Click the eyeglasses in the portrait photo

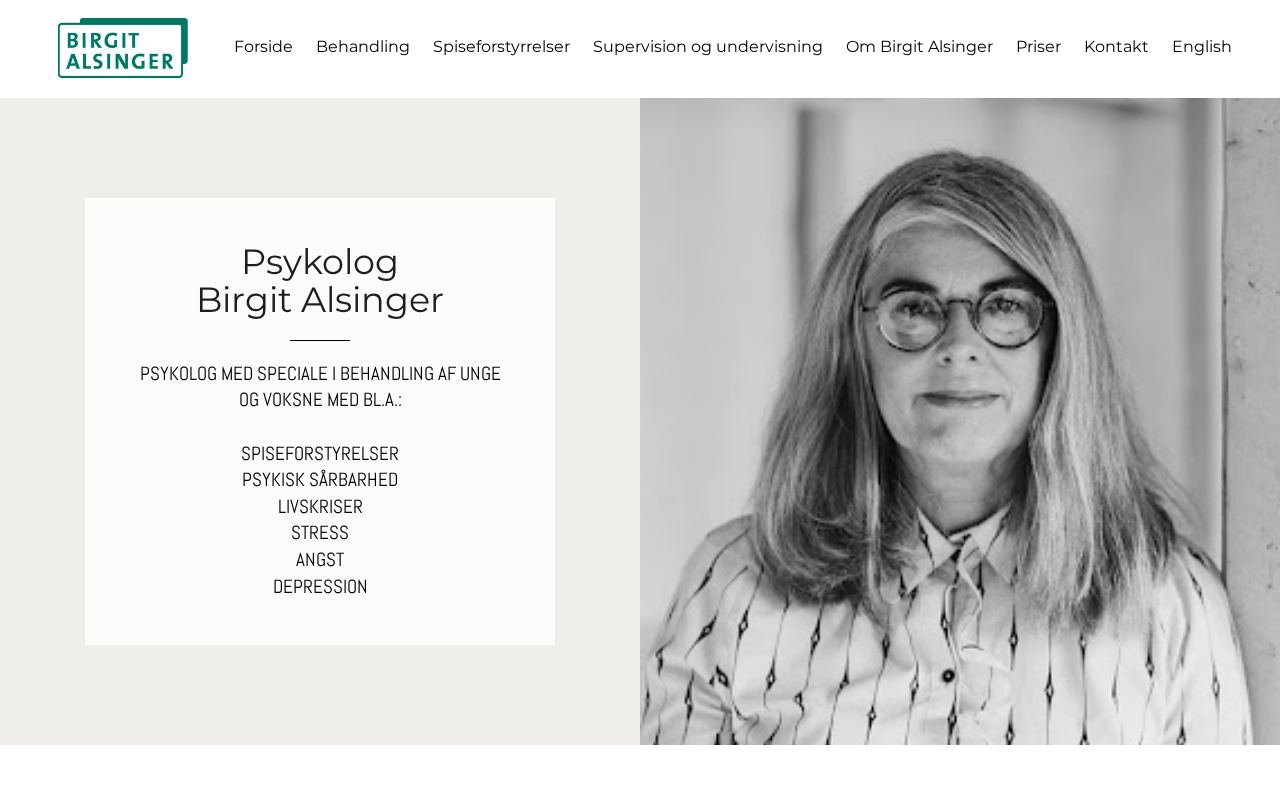coord(960,316)
